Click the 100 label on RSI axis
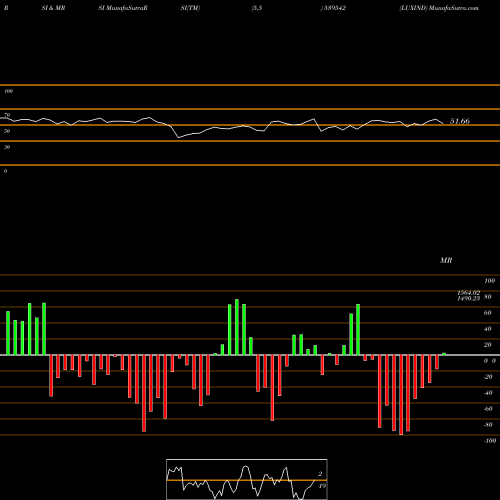Image resolution: width=500 pixels, height=500 pixels. (x=8, y=91)
